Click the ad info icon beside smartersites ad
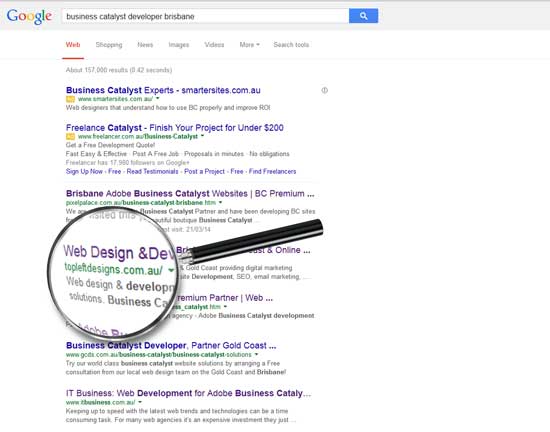The height and width of the screenshot is (432, 550). (x=324, y=90)
